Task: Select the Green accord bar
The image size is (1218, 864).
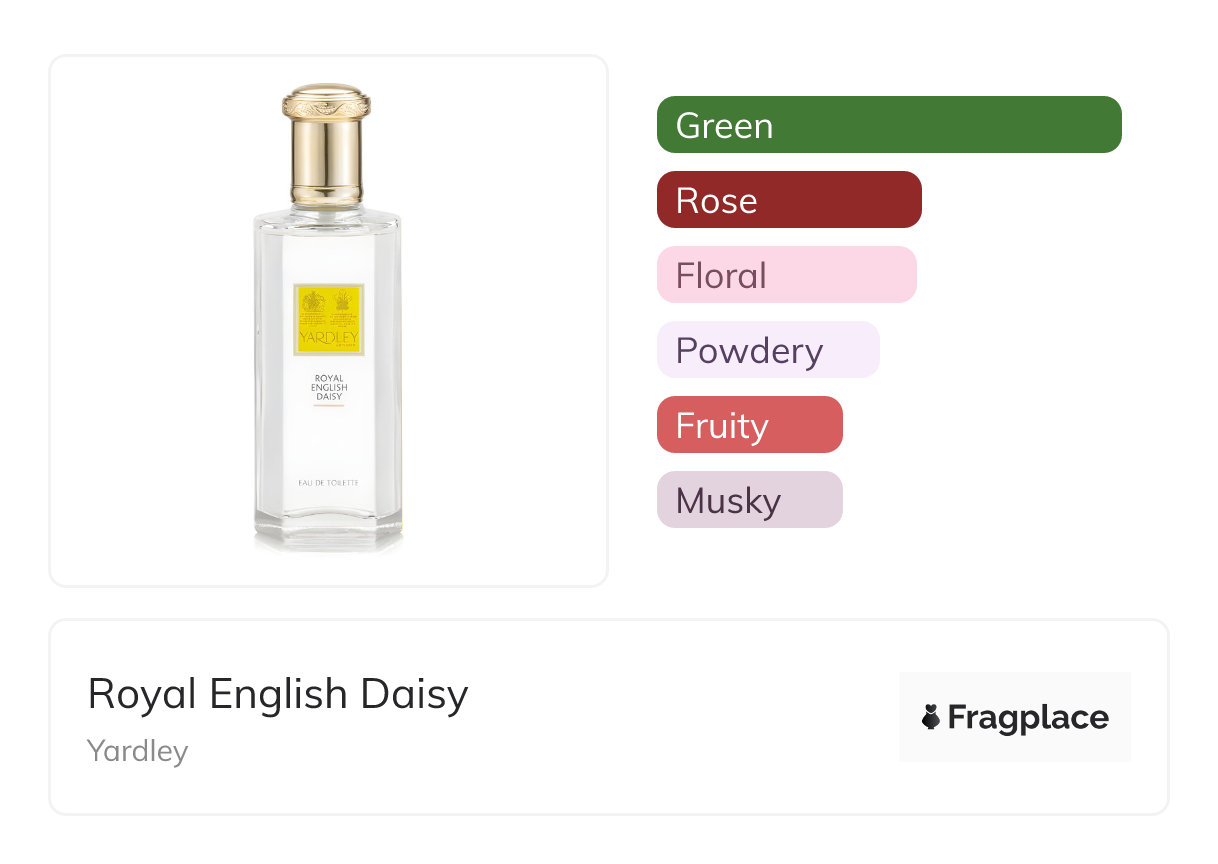Action: click(x=889, y=125)
